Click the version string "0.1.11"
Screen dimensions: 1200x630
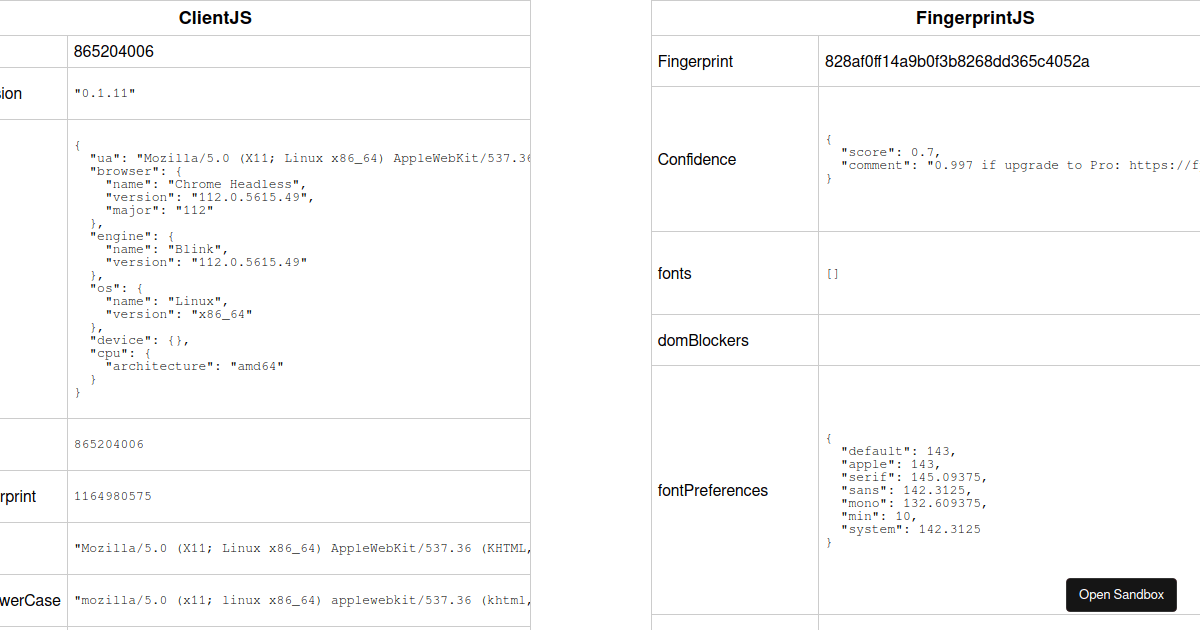(x=103, y=92)
